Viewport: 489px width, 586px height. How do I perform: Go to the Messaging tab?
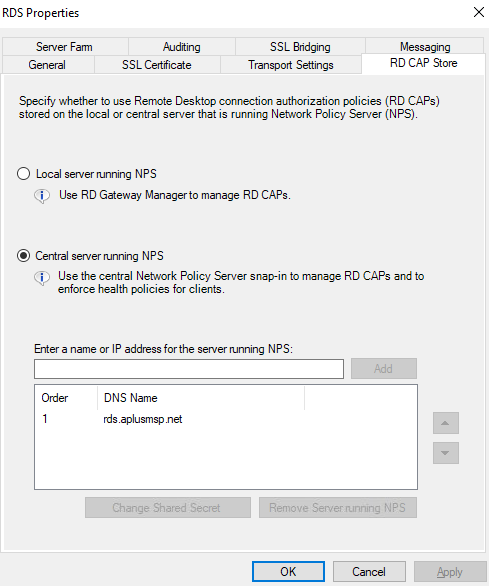coord(425,47)
